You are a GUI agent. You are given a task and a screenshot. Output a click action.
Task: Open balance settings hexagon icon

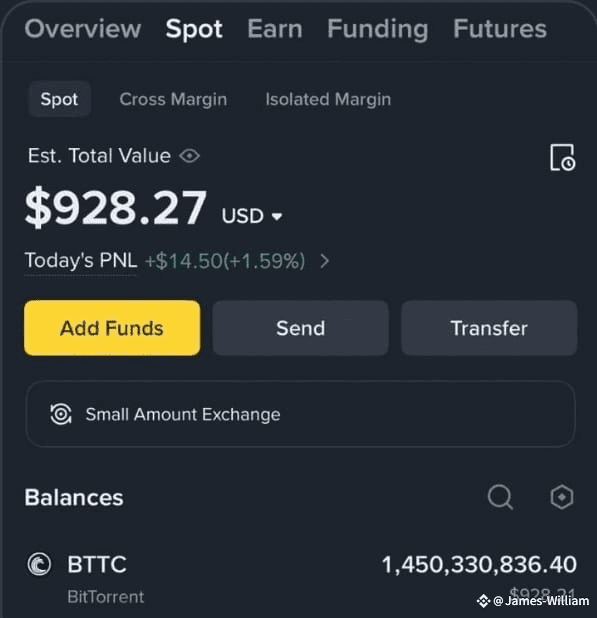pos(562,497)
